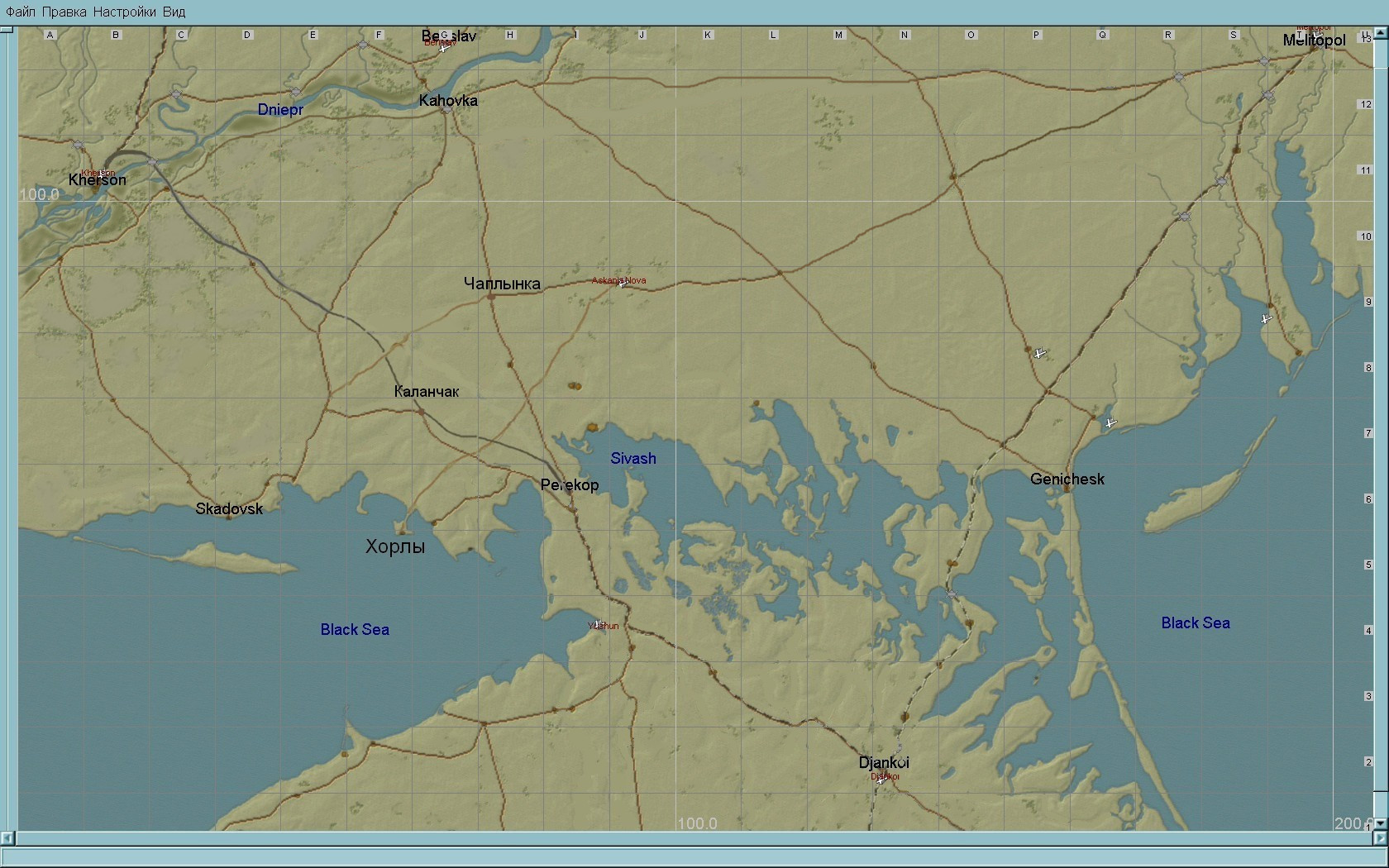Click the Dniepr river label
This screenshot has height=868, width=1389.
point(280,110)
